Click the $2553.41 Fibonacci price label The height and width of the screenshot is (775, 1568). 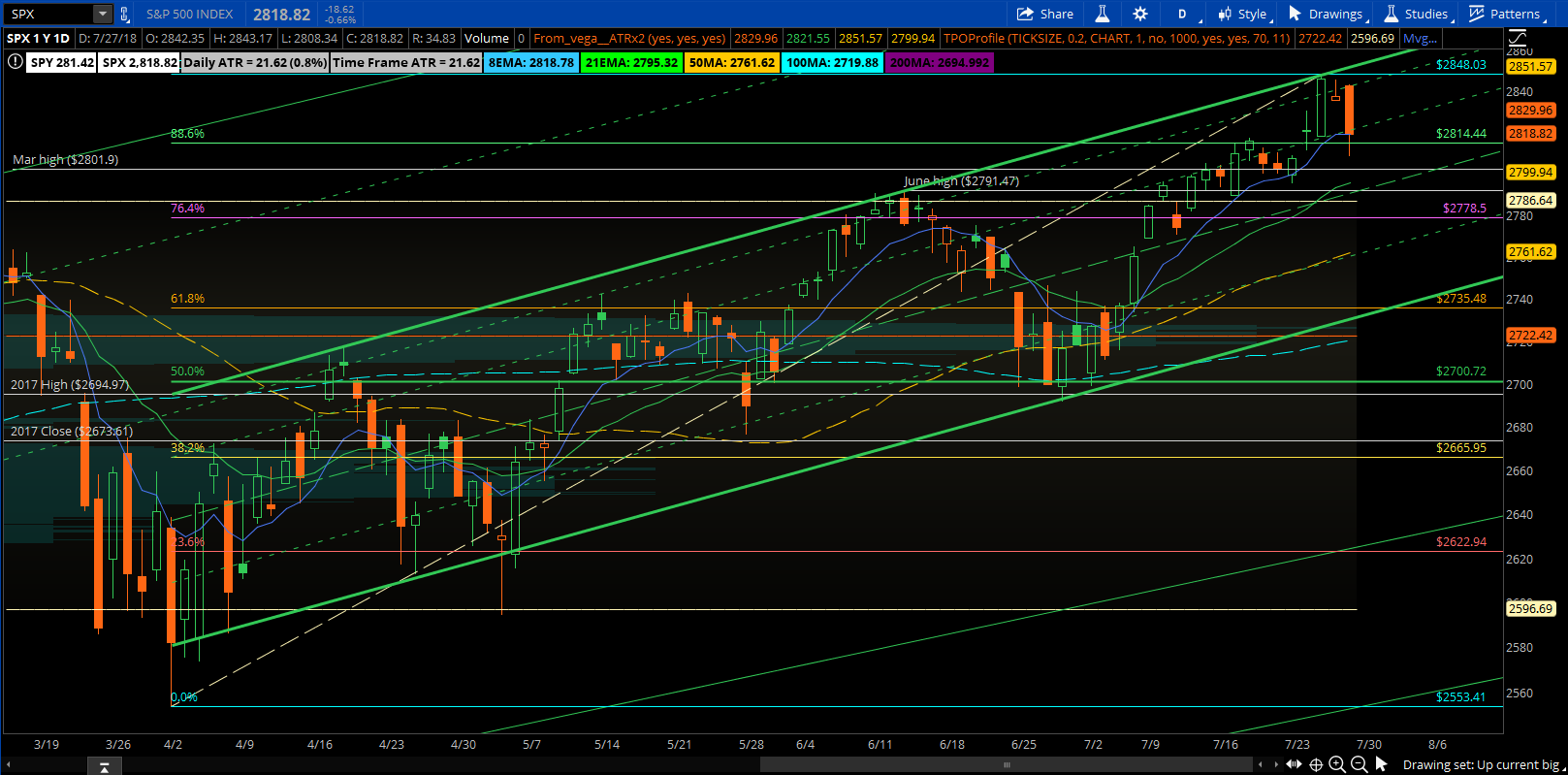[1461, 697]
